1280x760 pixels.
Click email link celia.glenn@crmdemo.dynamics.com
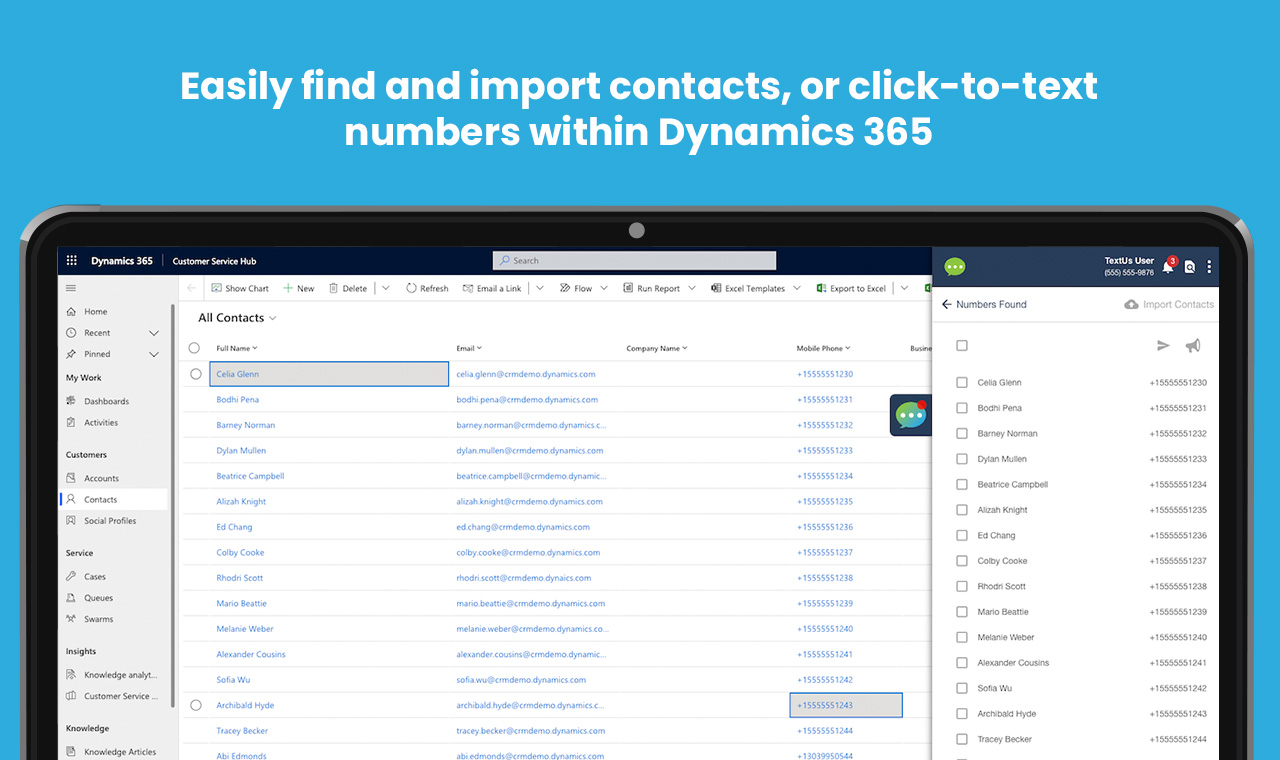pyautogui.click(x=526, y=374)
